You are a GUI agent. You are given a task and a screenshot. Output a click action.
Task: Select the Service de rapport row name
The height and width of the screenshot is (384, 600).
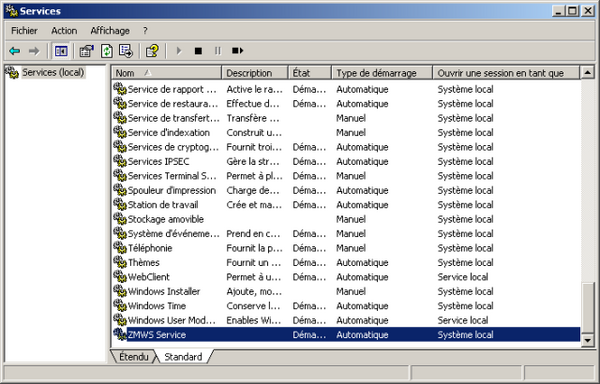coord(172,89)
